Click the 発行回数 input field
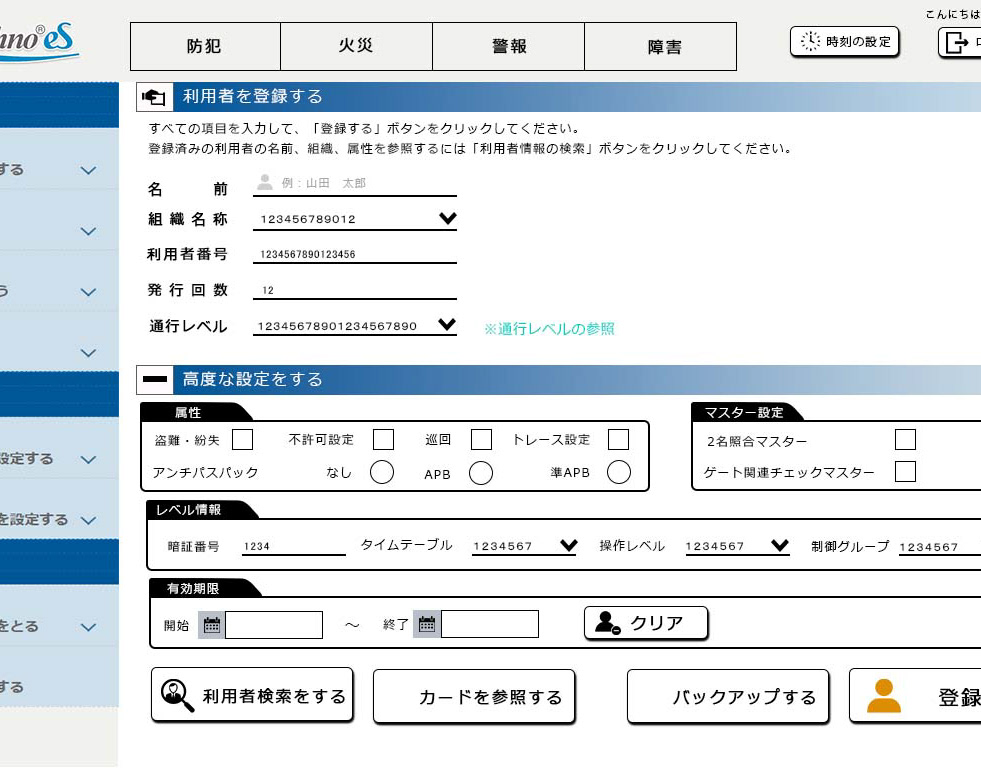 click(x=355, y=290)
